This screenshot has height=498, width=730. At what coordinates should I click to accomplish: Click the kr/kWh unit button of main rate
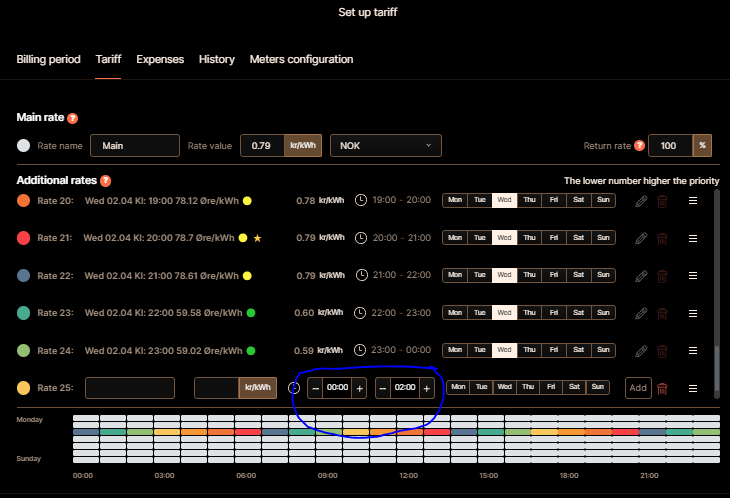(x=303, y=146)
